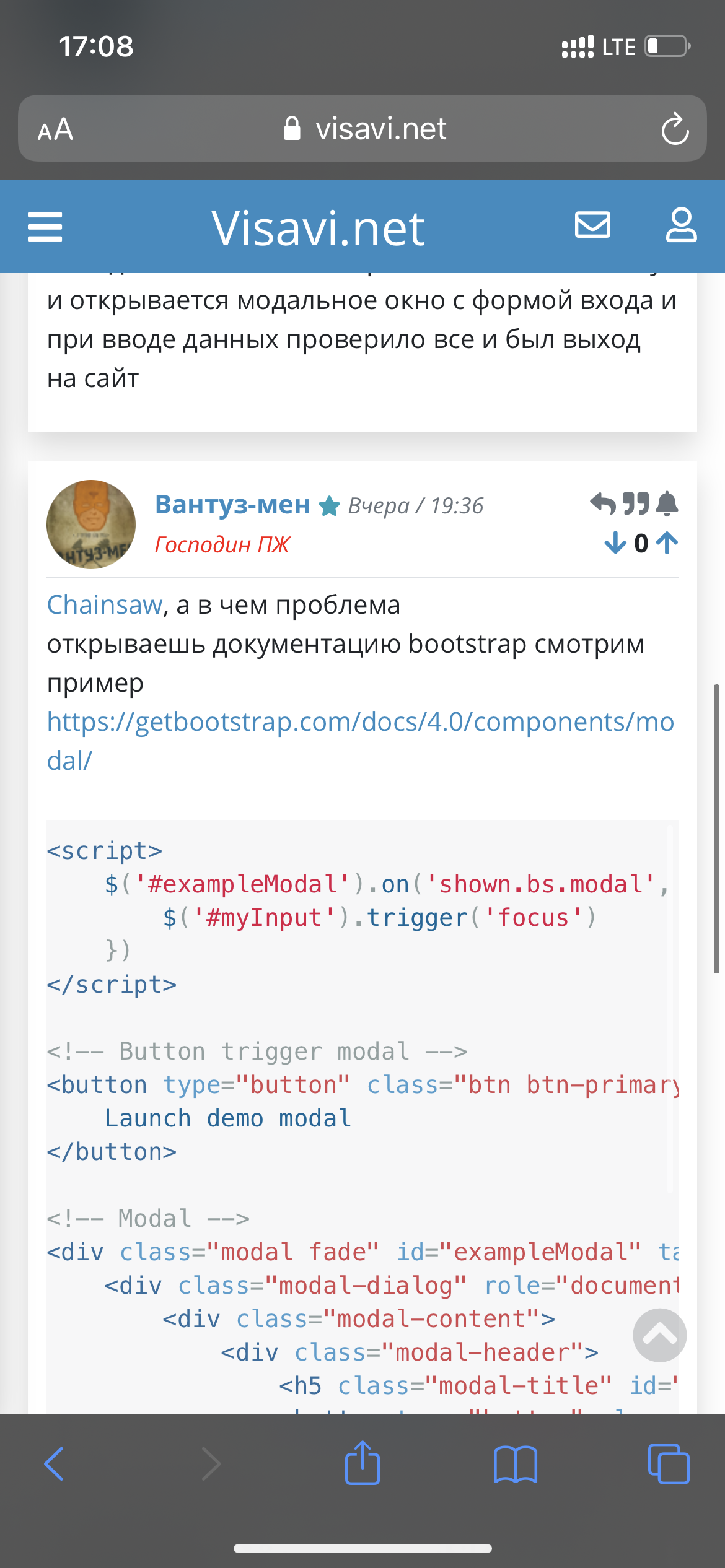
Task: Open the getbootstrap.com modal docs link
Action: pos(360,722)
